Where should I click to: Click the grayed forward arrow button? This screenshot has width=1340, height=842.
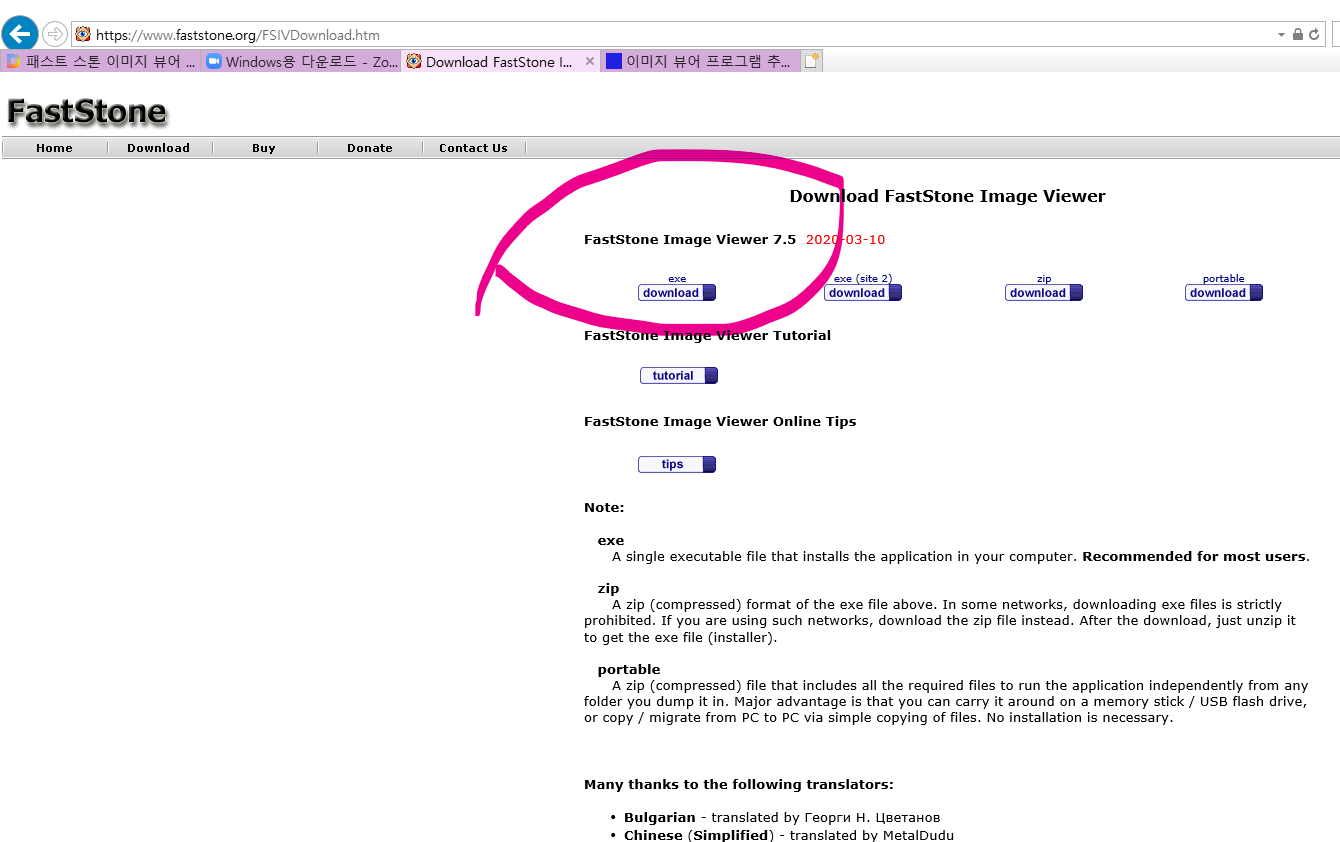click(x=55, y=34)
